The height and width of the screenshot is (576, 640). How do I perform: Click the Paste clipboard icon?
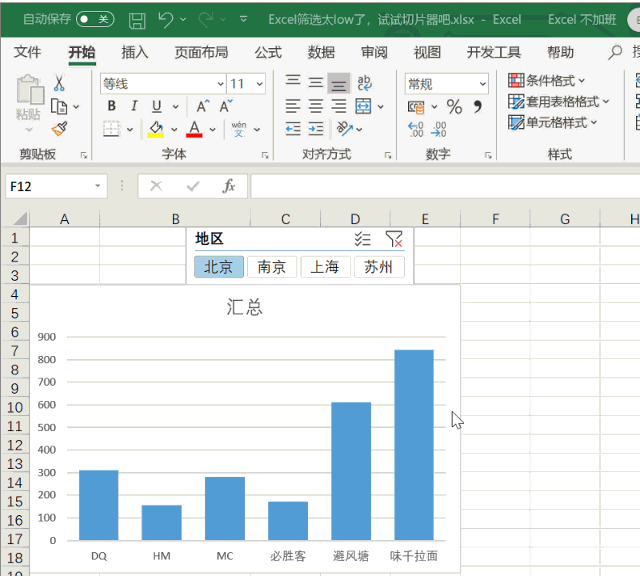30,89
